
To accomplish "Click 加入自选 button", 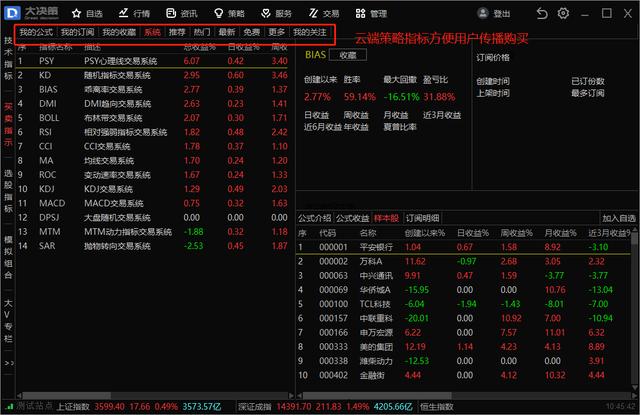I will [x=618, y=218].
